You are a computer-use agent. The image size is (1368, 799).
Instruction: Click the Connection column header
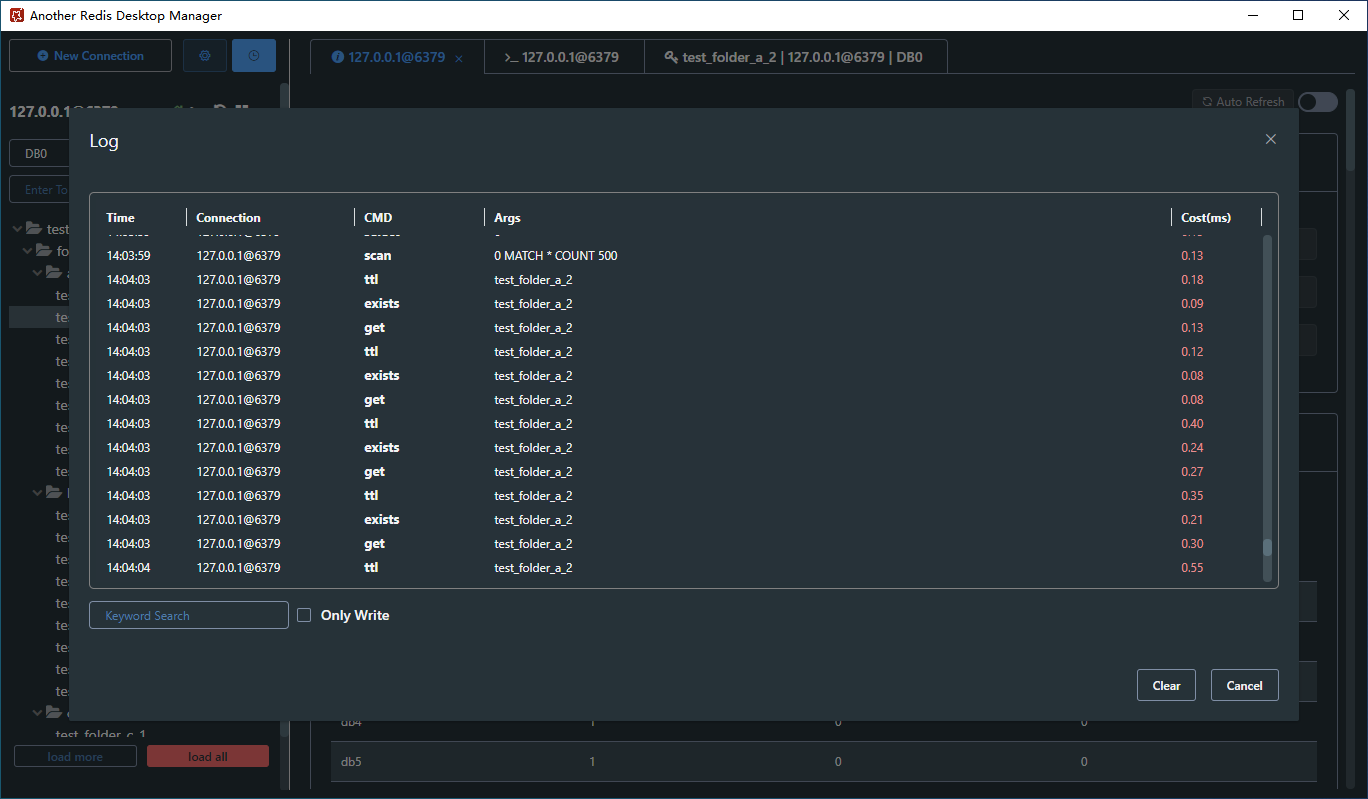click(228, 218)
